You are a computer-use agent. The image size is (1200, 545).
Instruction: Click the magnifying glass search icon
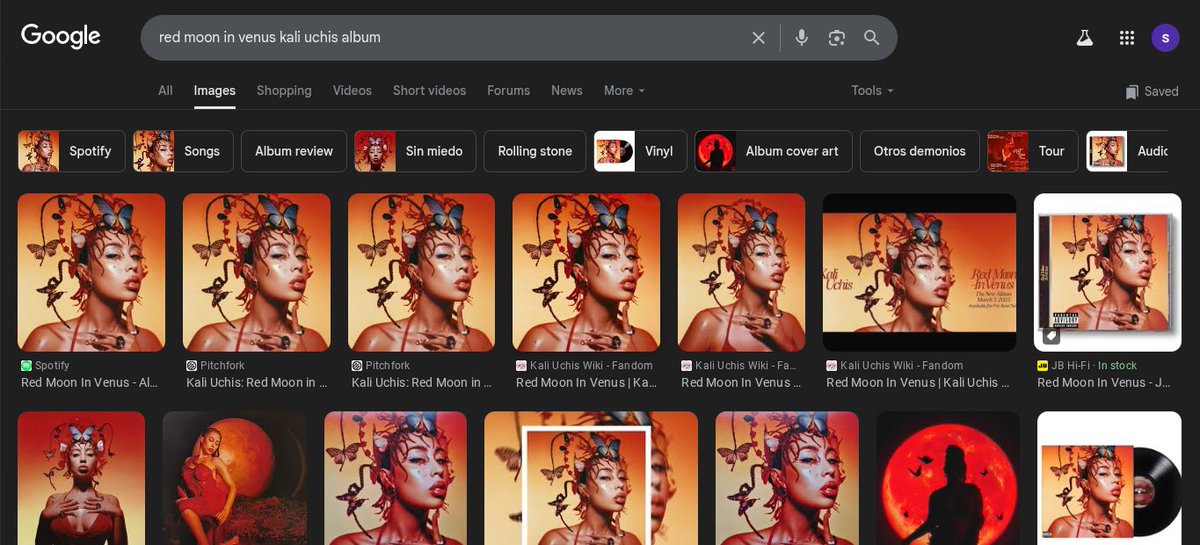coord(872,38)
